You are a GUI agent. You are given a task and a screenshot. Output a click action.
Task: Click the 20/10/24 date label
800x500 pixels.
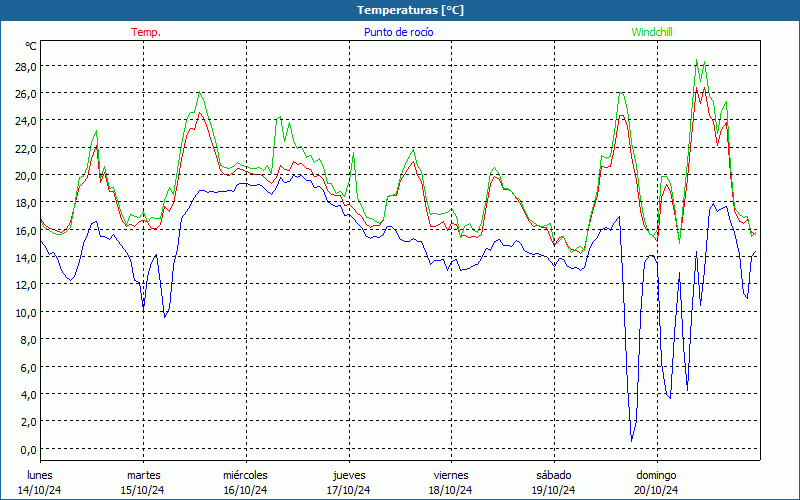point(656,490)
